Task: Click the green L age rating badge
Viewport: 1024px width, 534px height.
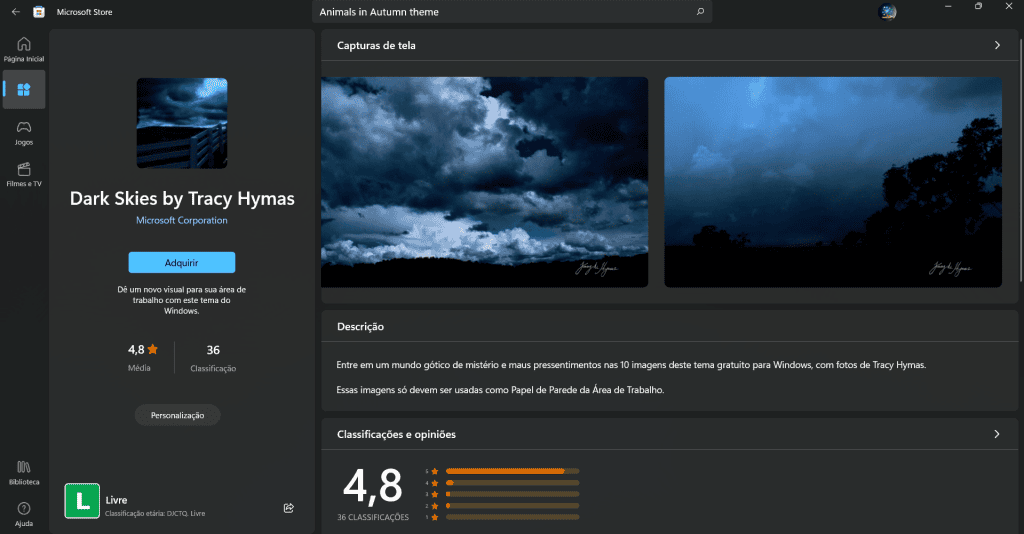Action: pos(82,501)
